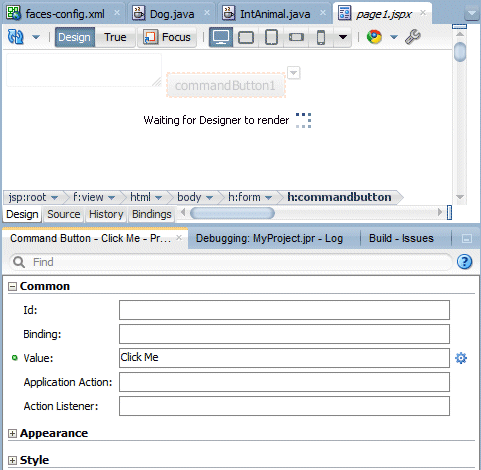Screen dimensions: 481x470
Task: Click the horizontal scrollbar thumb
Action: click(232, 213)
